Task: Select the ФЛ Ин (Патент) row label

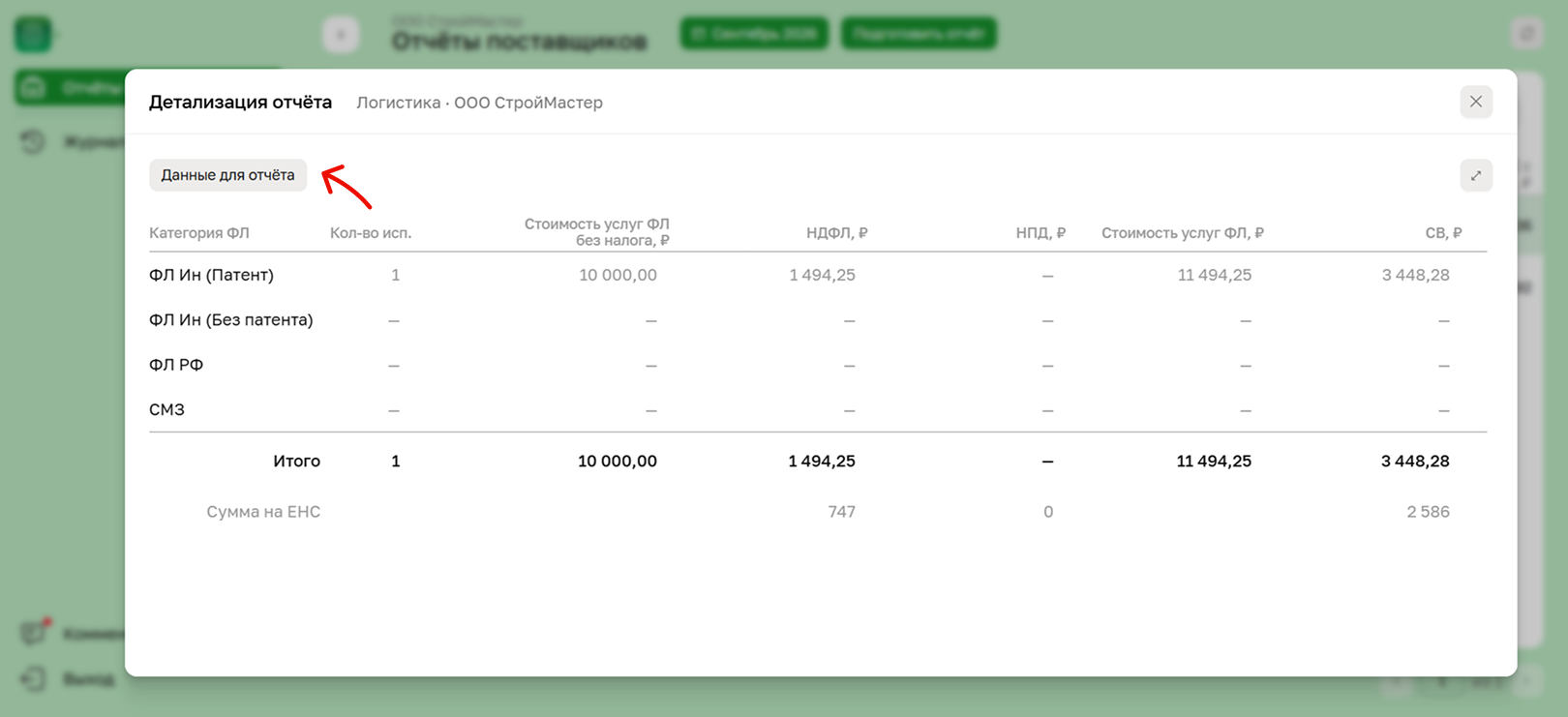Action: click(x=211, y=275)
